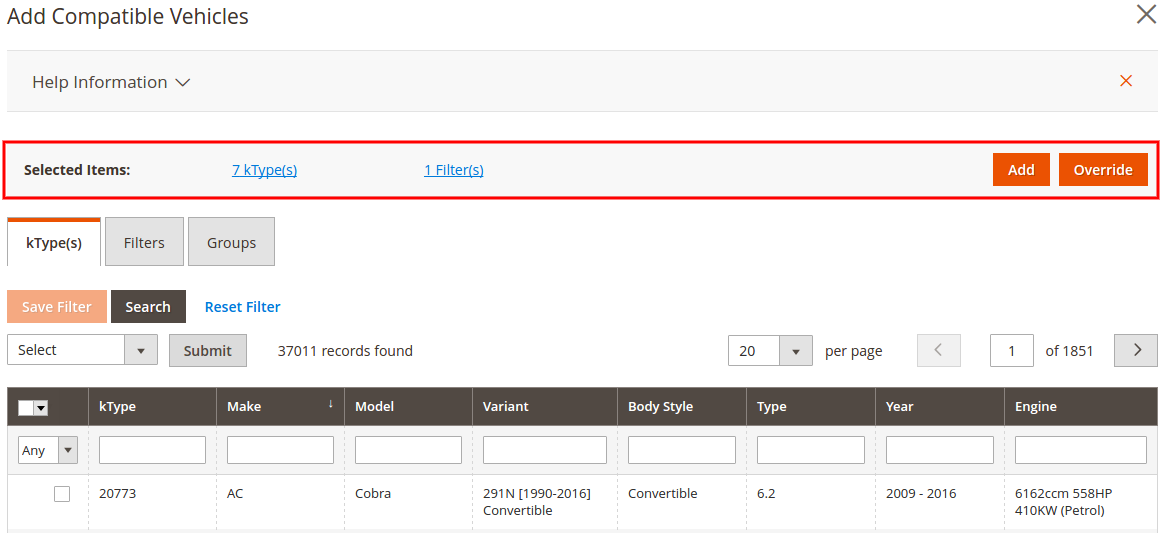Viewport: 1165px width, 533px height.
Task: Switch to the Groups tab
Action: [x=231, y=243]
